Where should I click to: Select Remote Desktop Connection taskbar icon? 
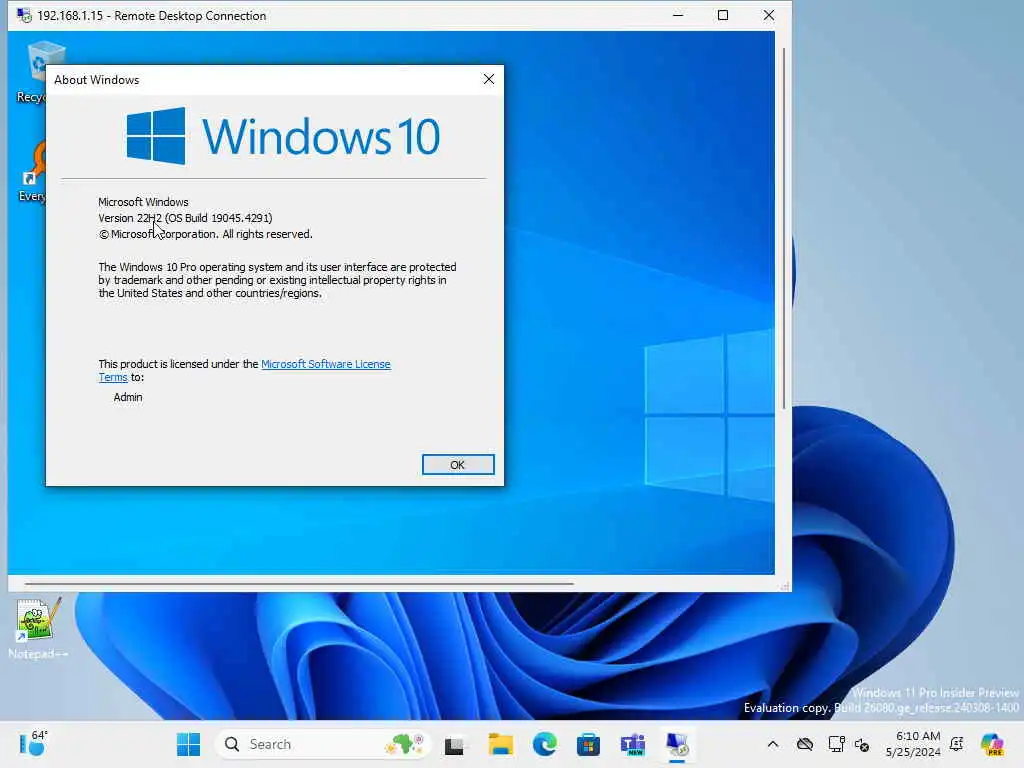coord(677,744)
